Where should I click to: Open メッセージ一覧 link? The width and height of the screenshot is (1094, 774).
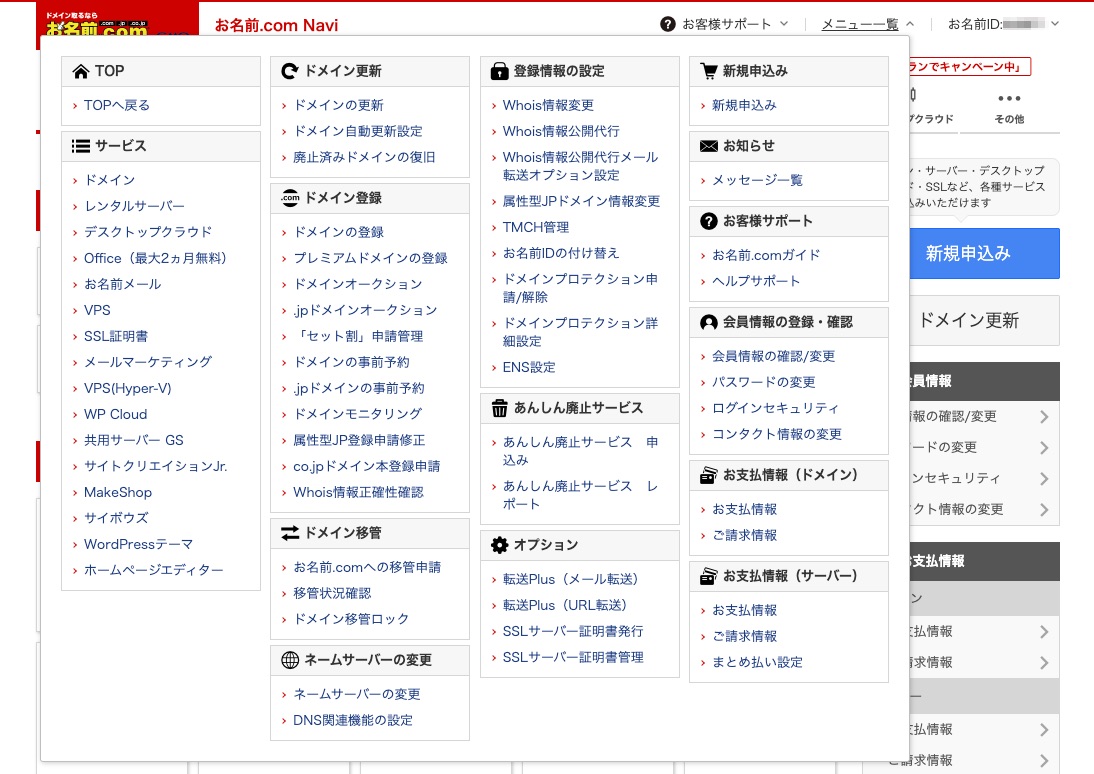(757, 180)
